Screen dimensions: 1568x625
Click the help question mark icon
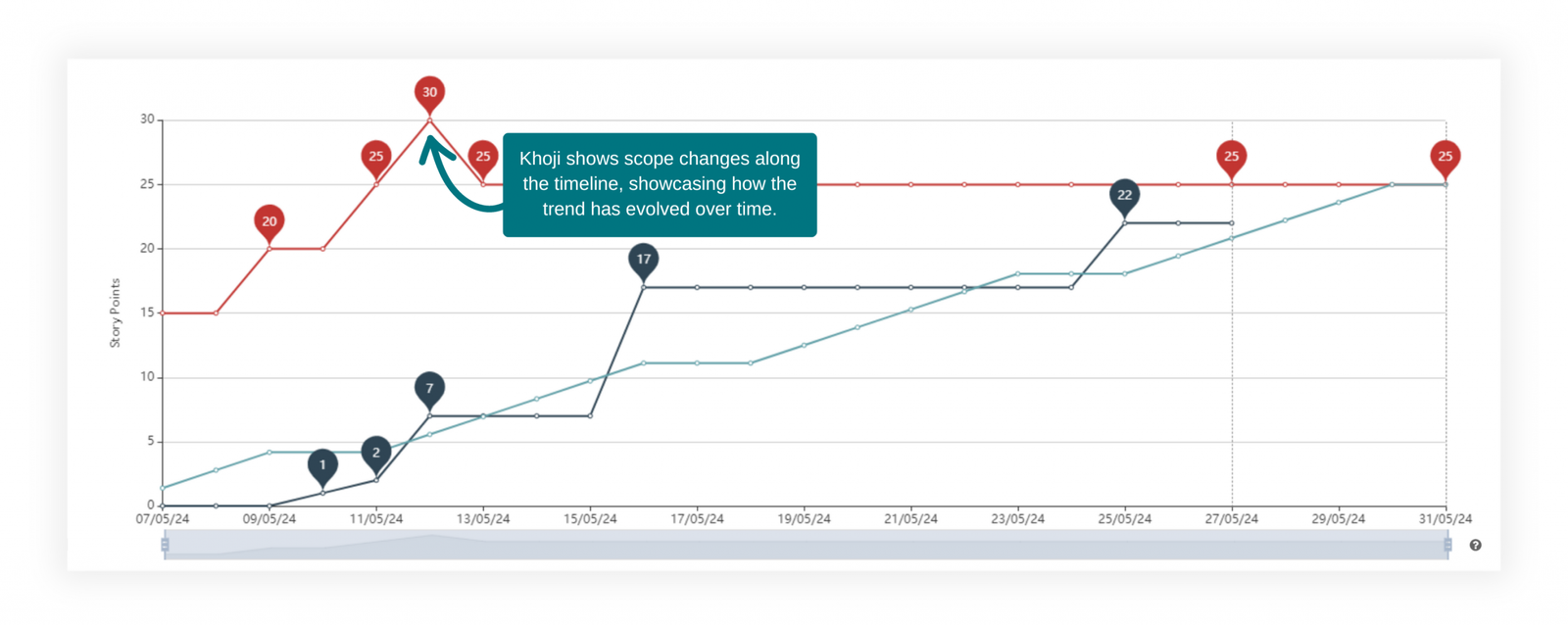pyautogui.click(x=1475, y=546)
